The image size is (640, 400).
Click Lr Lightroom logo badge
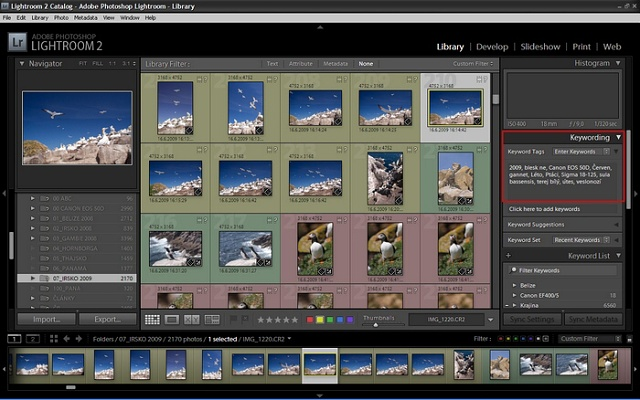point(17,42)
